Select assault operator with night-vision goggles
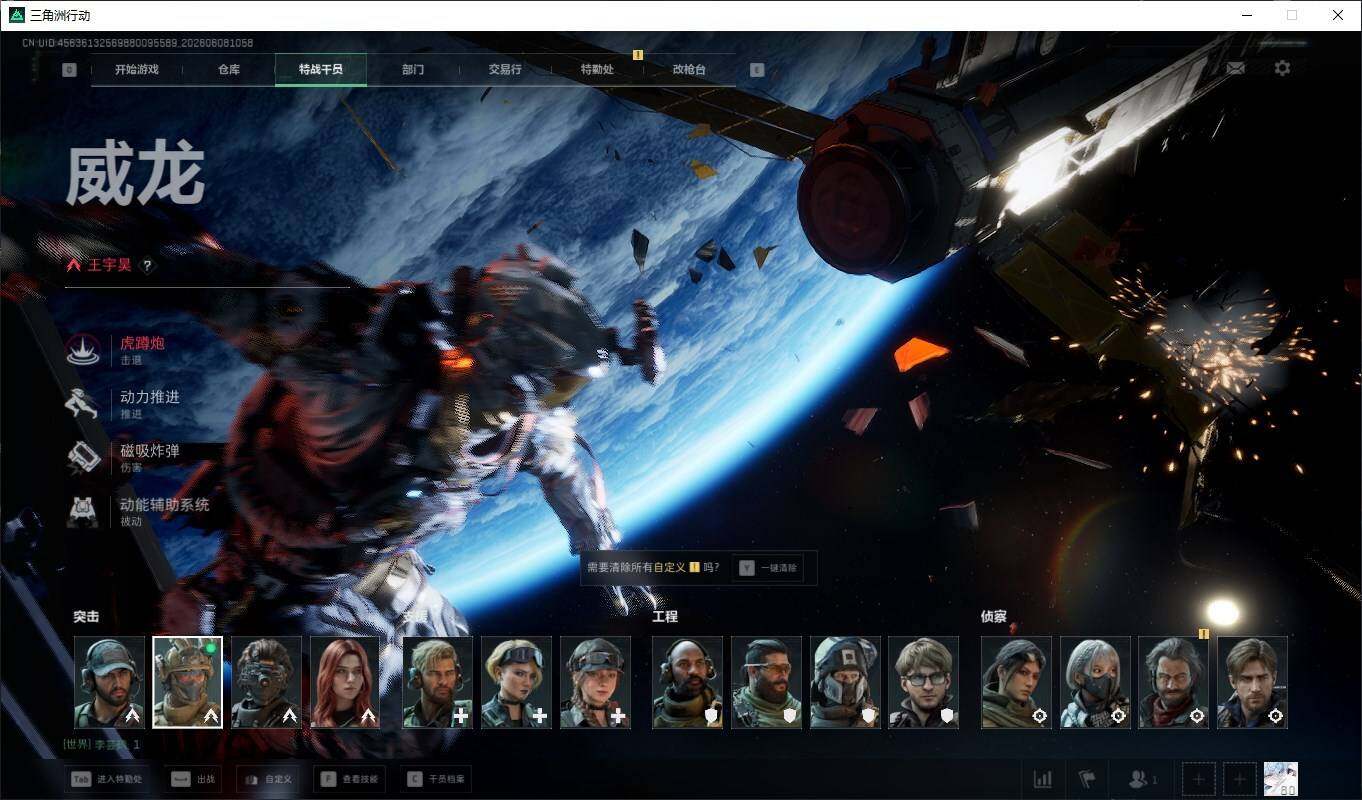This screenshot has width=1362, height=800. [x=266, y=682]
